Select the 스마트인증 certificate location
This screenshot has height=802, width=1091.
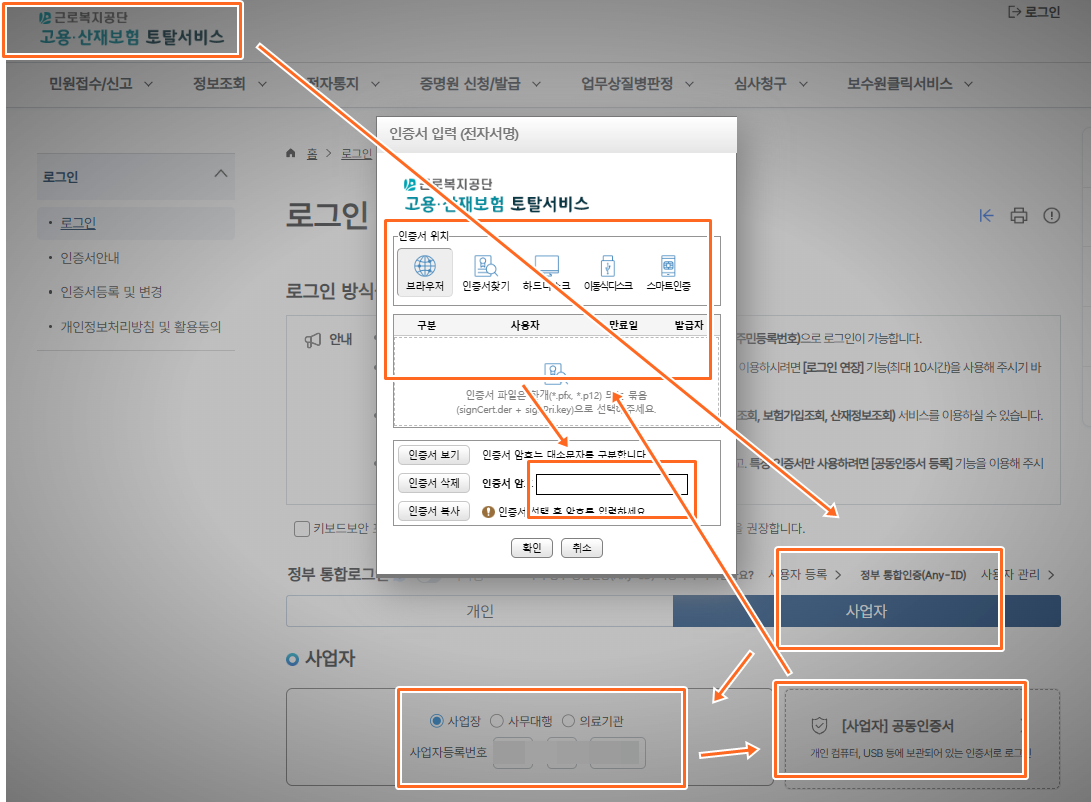pos(668,272)
